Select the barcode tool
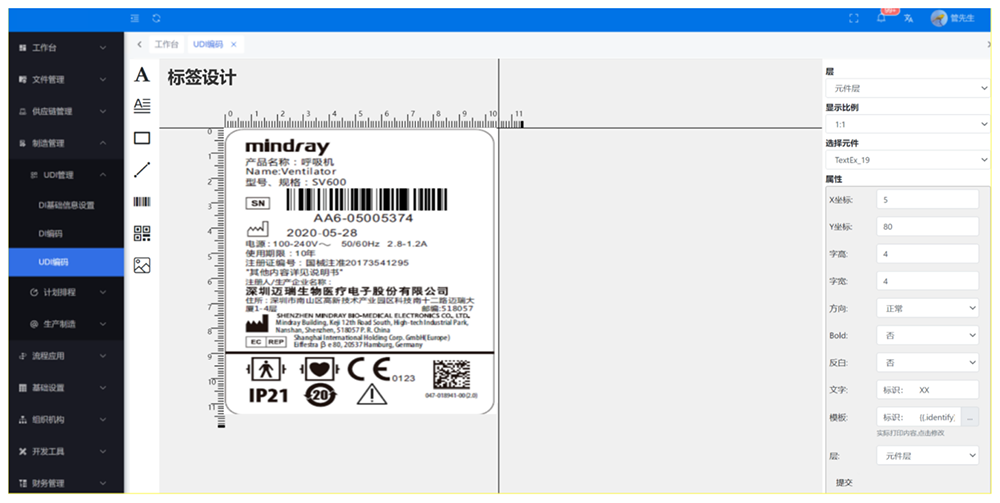The width and height of the screenshot is (1000, 503). 142,202
